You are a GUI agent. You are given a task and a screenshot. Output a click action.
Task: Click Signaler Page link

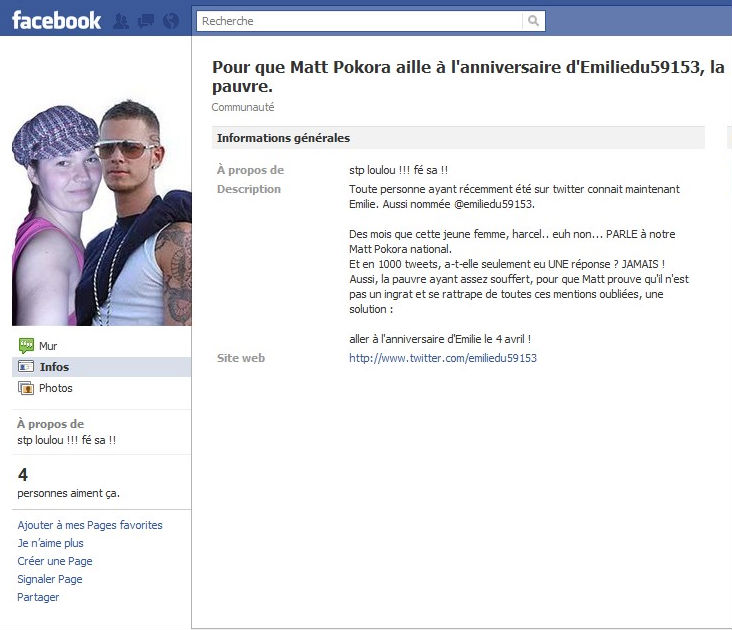point(49,579)
